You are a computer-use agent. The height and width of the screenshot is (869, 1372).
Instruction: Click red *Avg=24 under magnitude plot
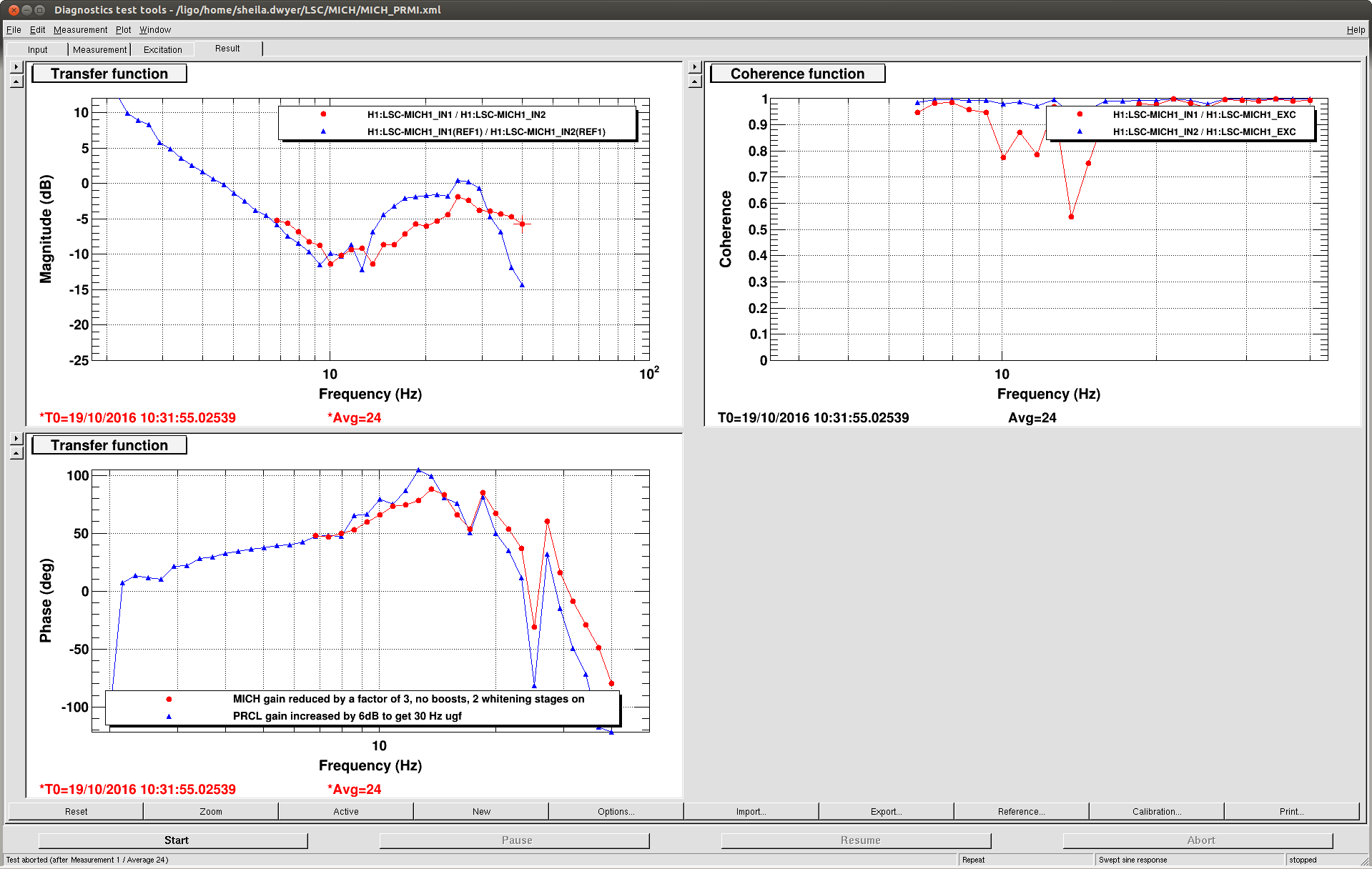point(354,417)
